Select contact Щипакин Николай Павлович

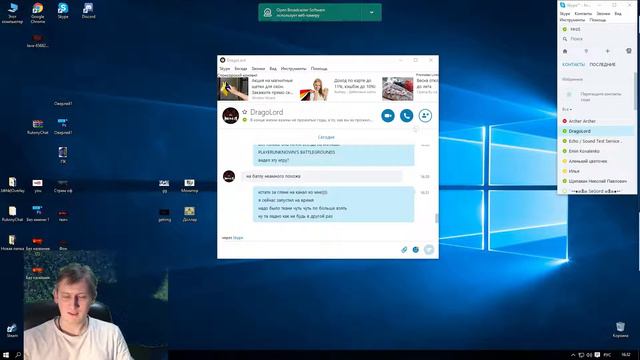click(x=597, y=181)
